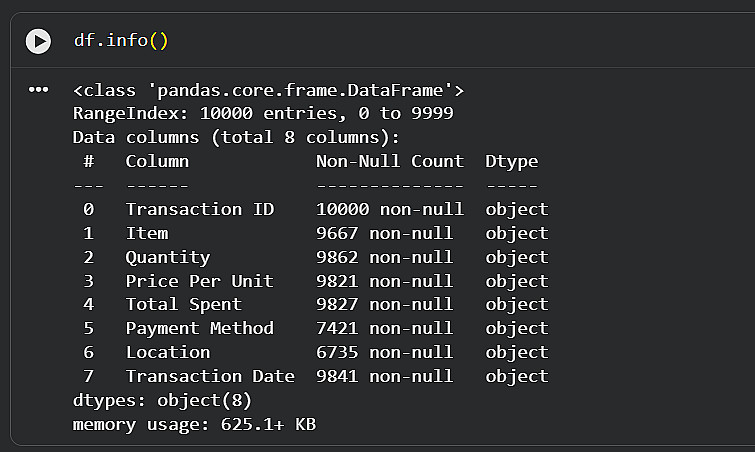This screenshot has width=755, height=452.
Task: Click the 'Total Spent' column name
Action: click(183, 304)
